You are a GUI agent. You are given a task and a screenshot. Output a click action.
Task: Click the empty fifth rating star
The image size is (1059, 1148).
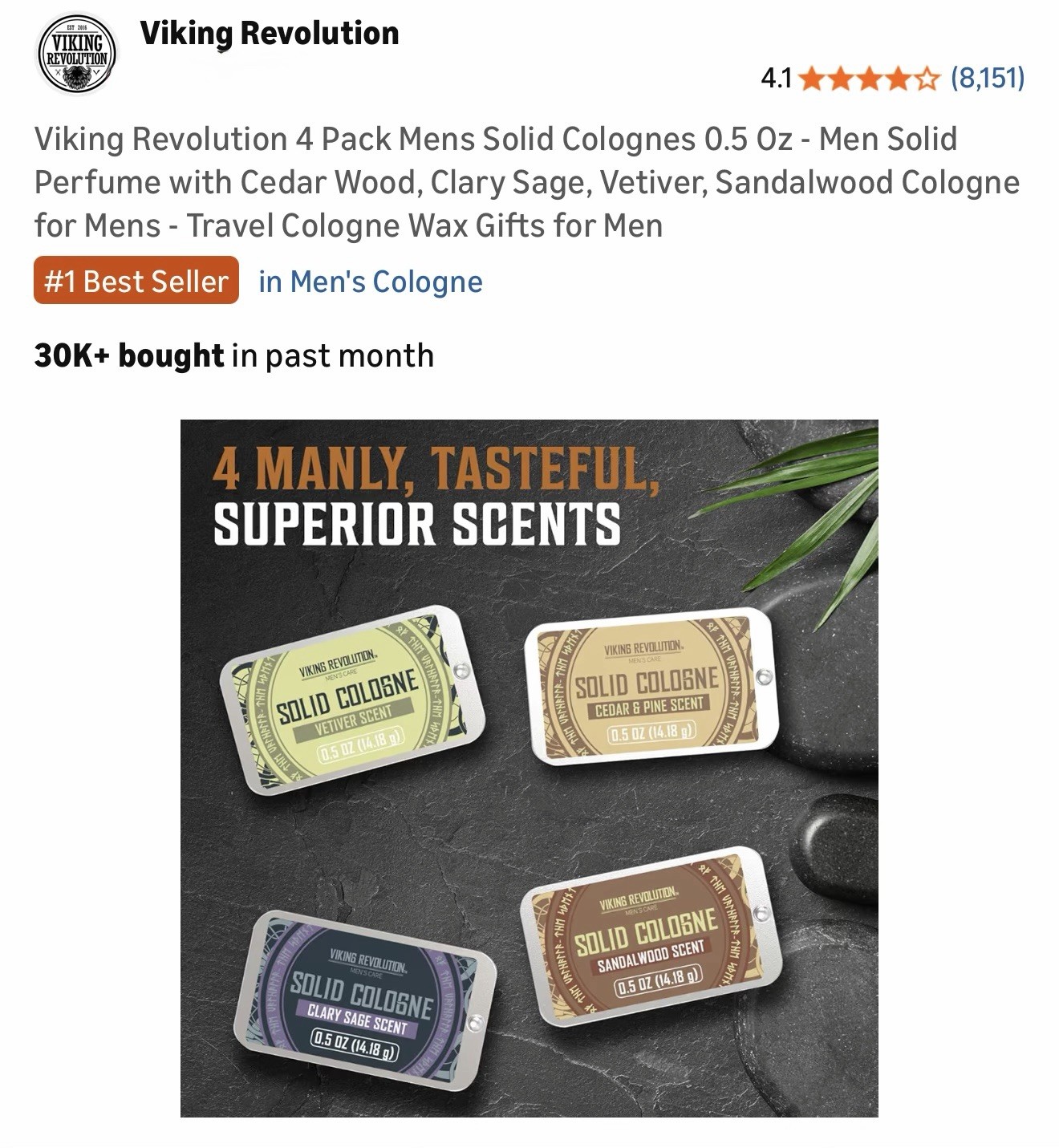click(x=927, y=79)
